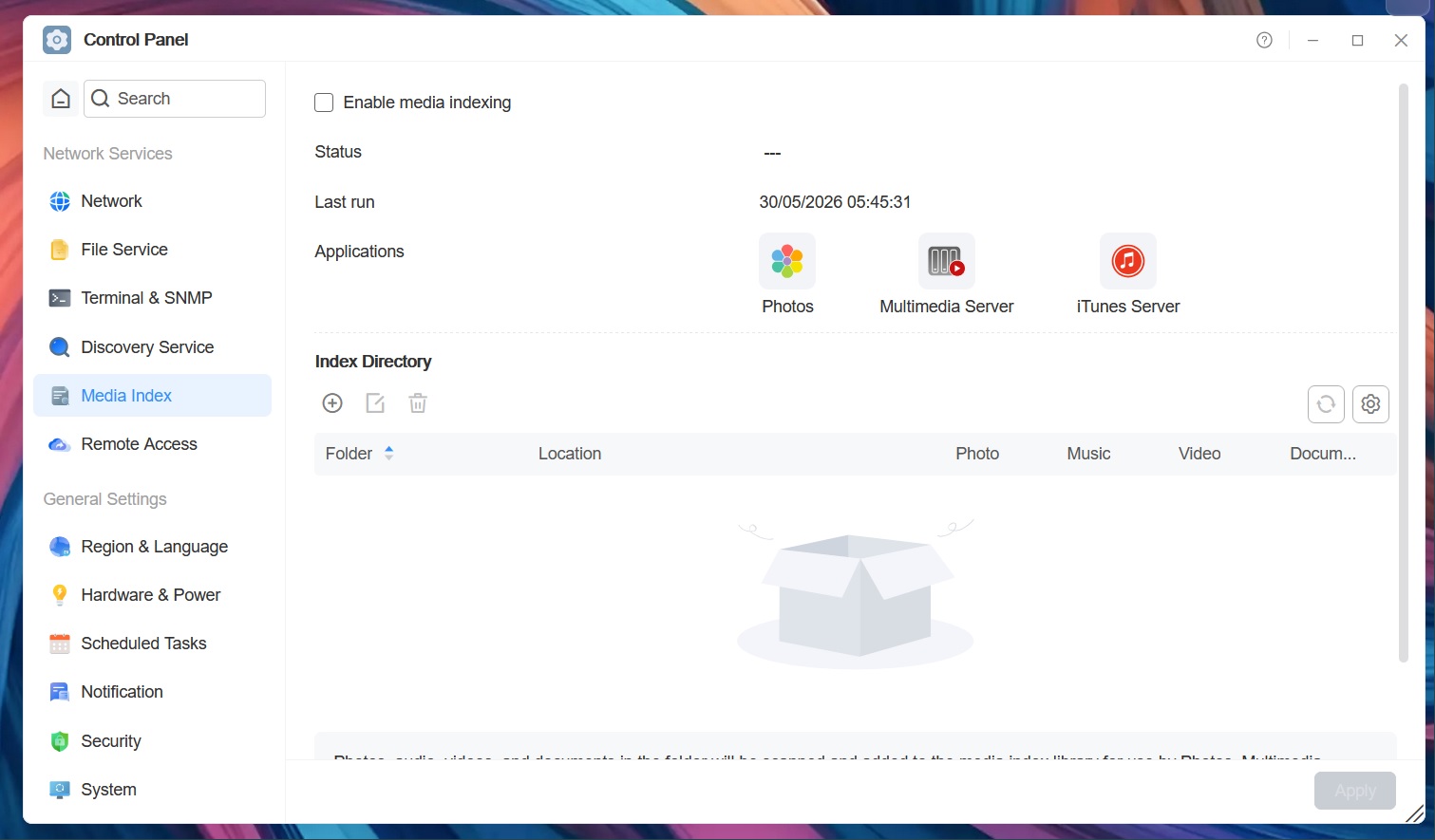Go to the Control Panel home icon
Screen dimensions: 1435x840
click(61, 99)
